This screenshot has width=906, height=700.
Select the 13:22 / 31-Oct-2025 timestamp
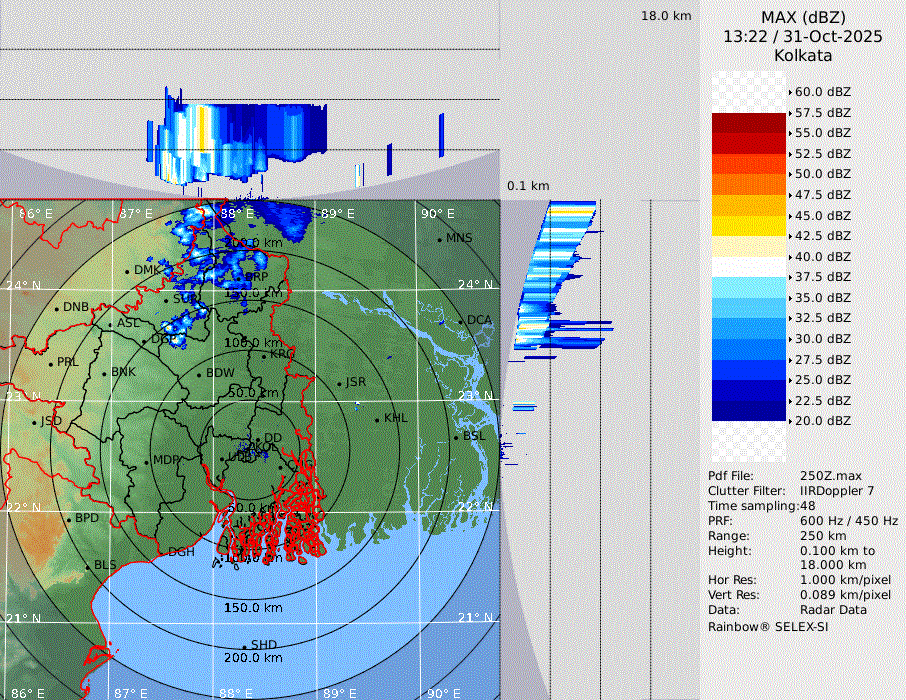pyautogui.click(x=803, y=36)
